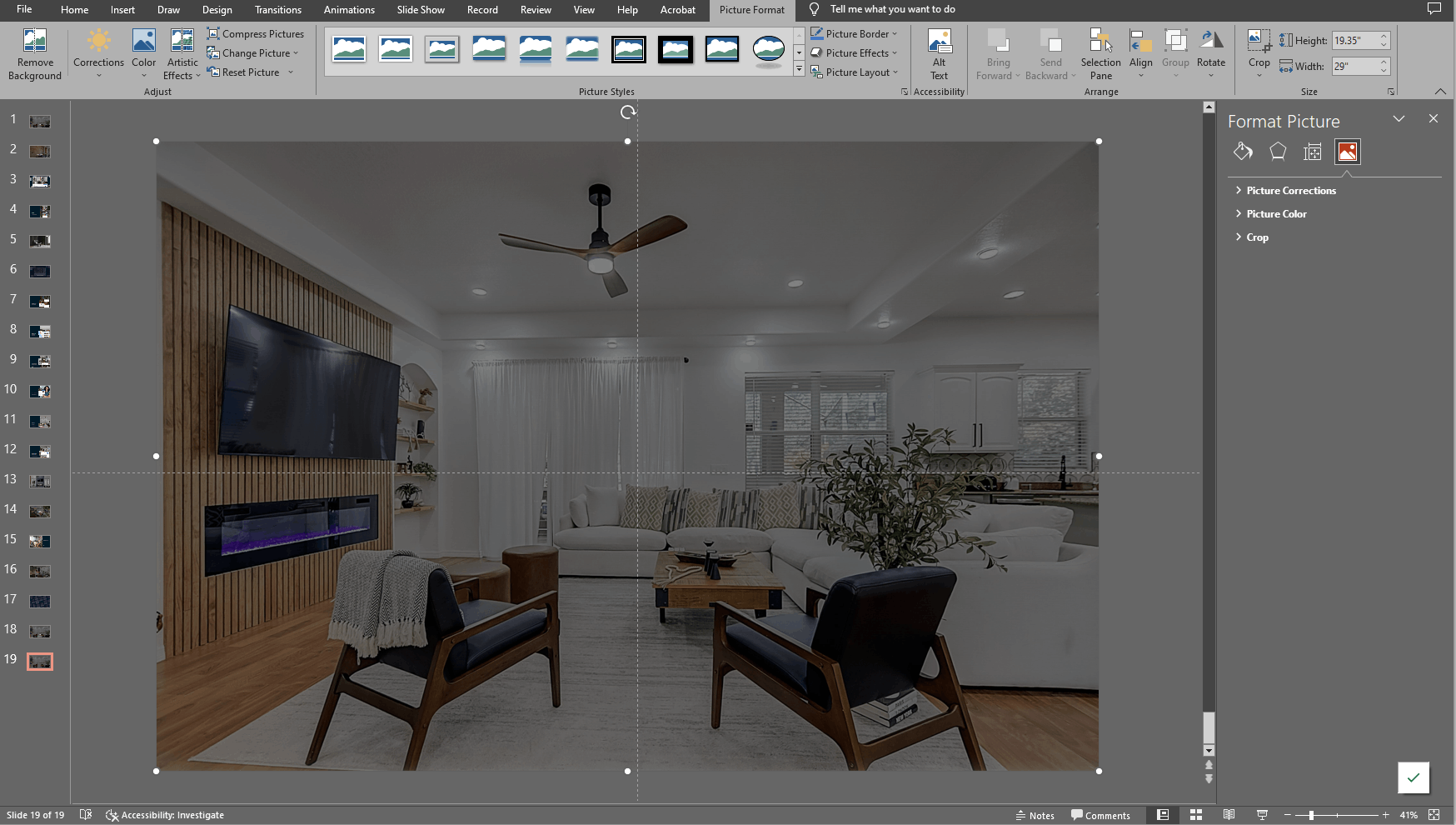Open Fill & Line tab in Format Picture

[1243, 152]
